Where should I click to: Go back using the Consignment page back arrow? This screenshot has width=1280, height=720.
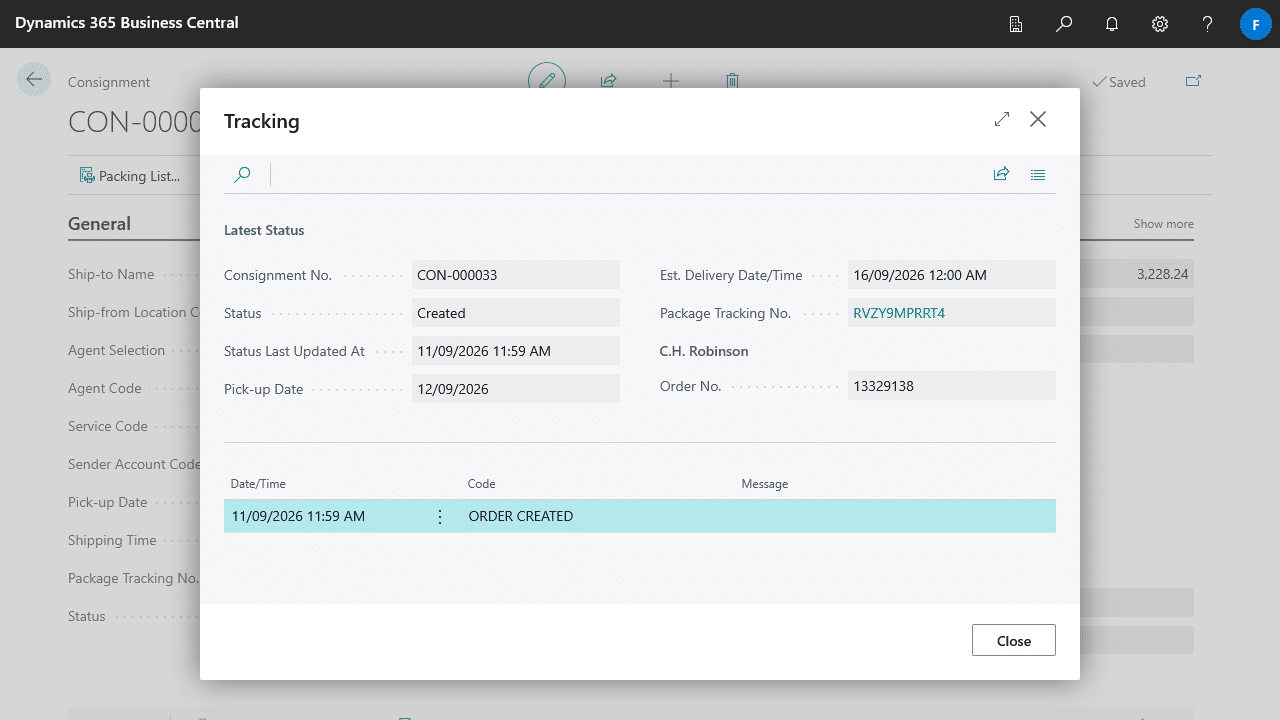coord(34,80)
